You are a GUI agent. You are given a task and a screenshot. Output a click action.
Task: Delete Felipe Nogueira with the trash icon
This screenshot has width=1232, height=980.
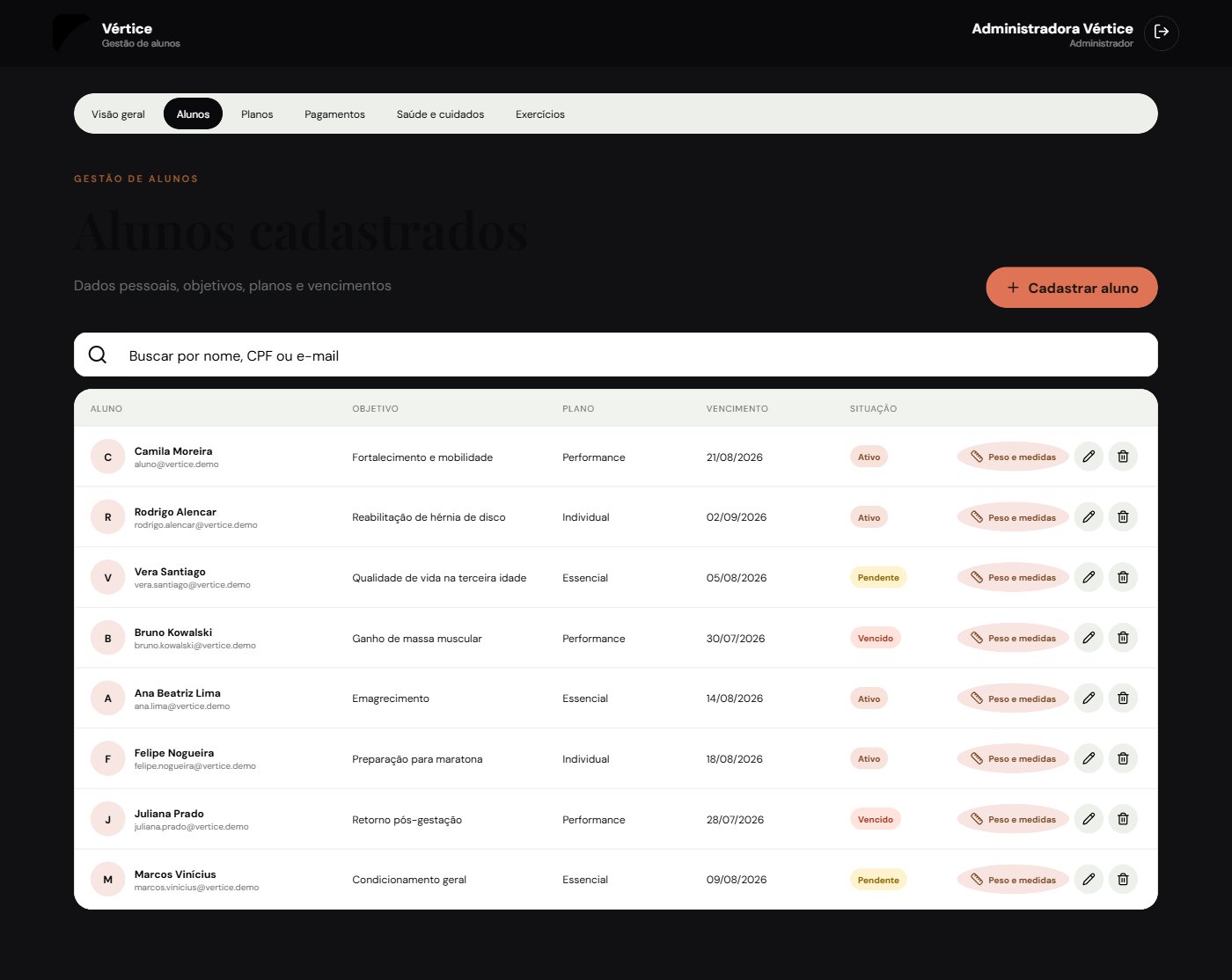pyautogui.click(x=1123, y=758)
